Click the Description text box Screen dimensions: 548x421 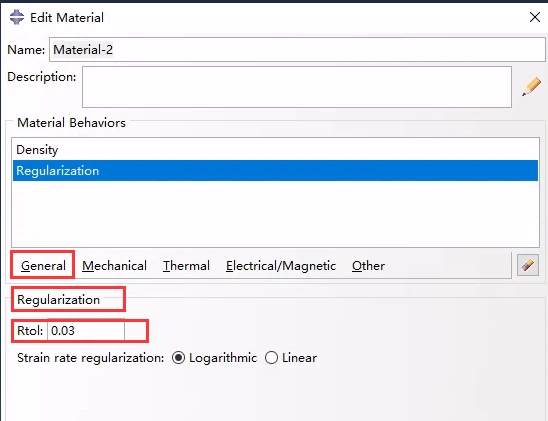297,87
